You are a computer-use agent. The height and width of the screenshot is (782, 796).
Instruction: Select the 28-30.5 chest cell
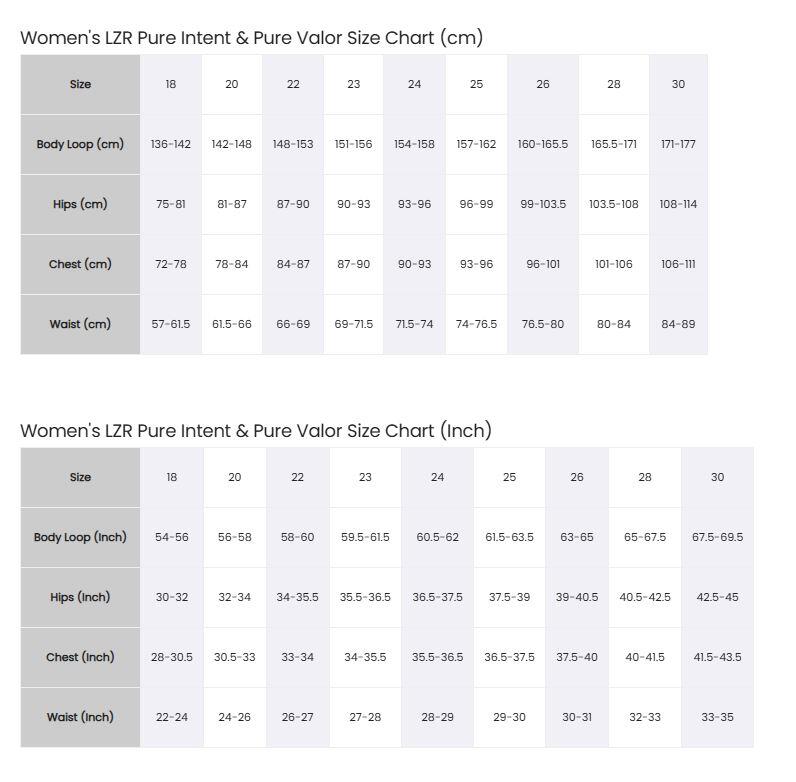click(x=172, y=657)
